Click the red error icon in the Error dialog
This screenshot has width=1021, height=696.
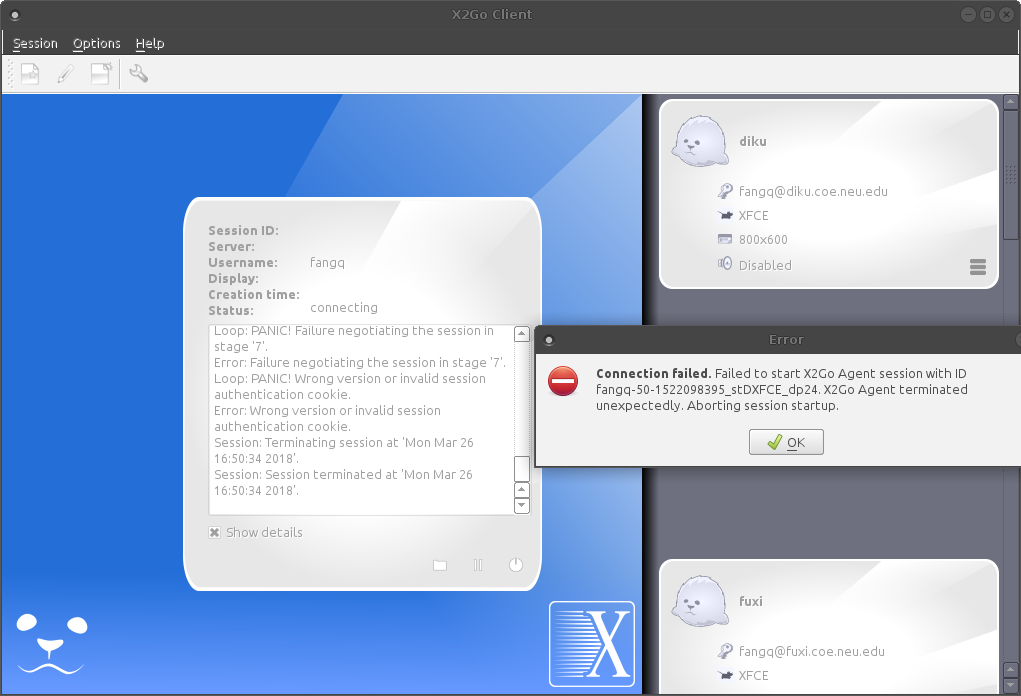click(x=563, y=382)
